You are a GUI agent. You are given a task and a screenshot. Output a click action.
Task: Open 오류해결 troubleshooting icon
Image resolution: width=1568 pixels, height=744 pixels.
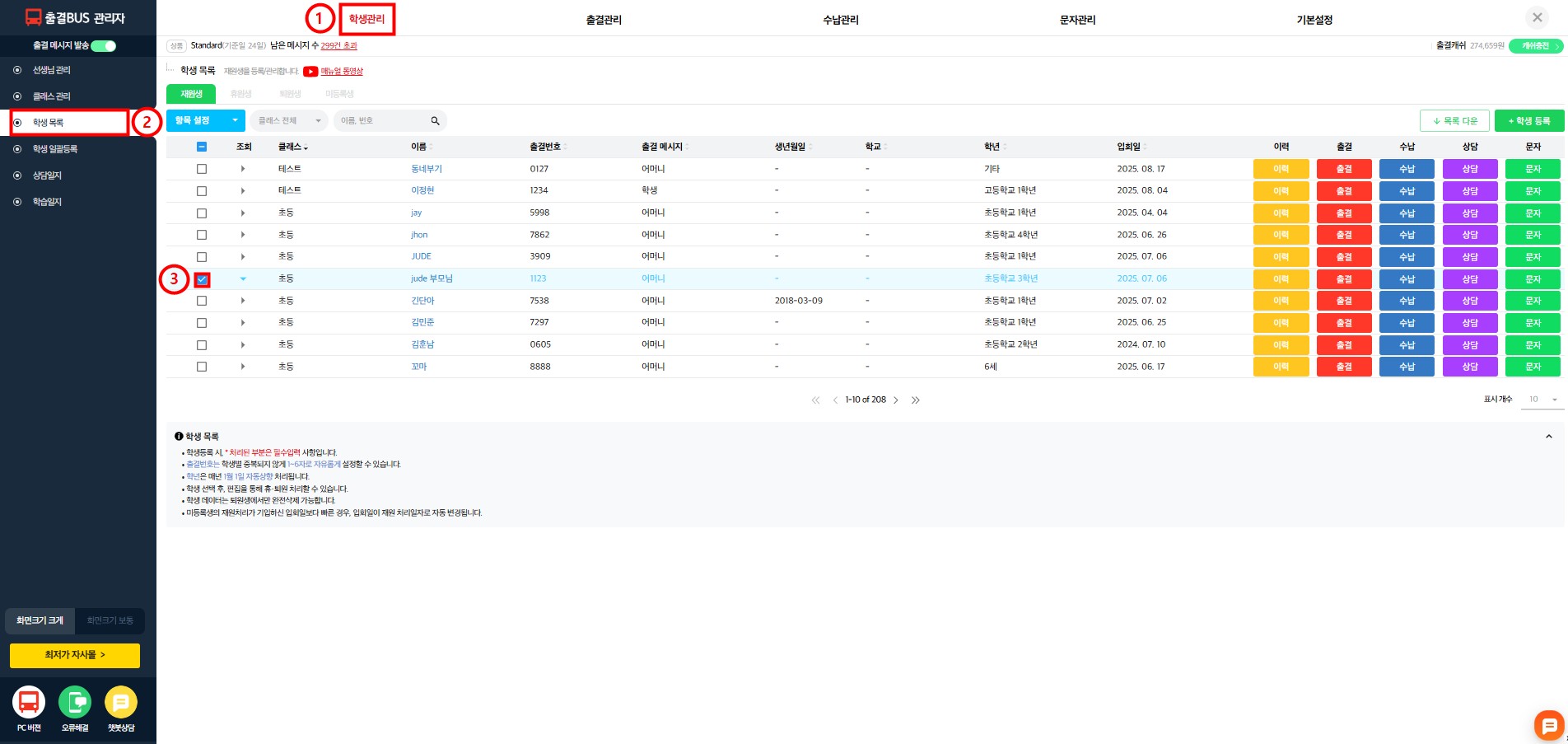click(75, 702)
